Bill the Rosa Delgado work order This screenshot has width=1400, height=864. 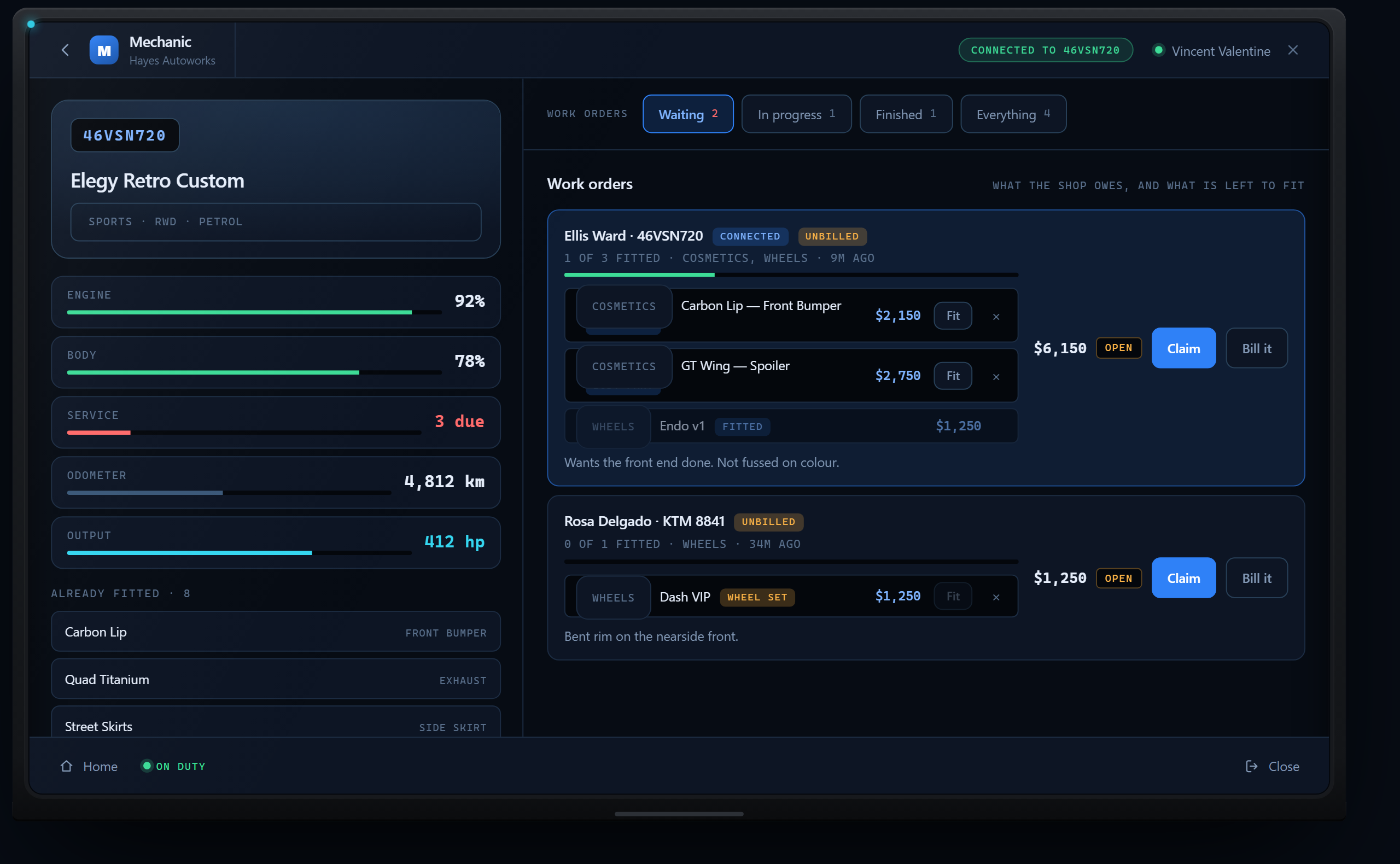pyautogui.click(x=1257, y=577)
